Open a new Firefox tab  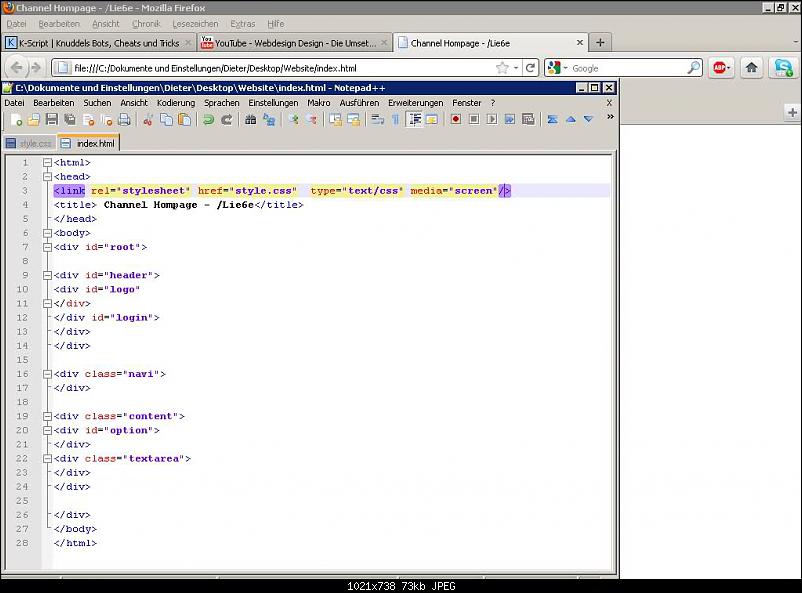[600, 42]
